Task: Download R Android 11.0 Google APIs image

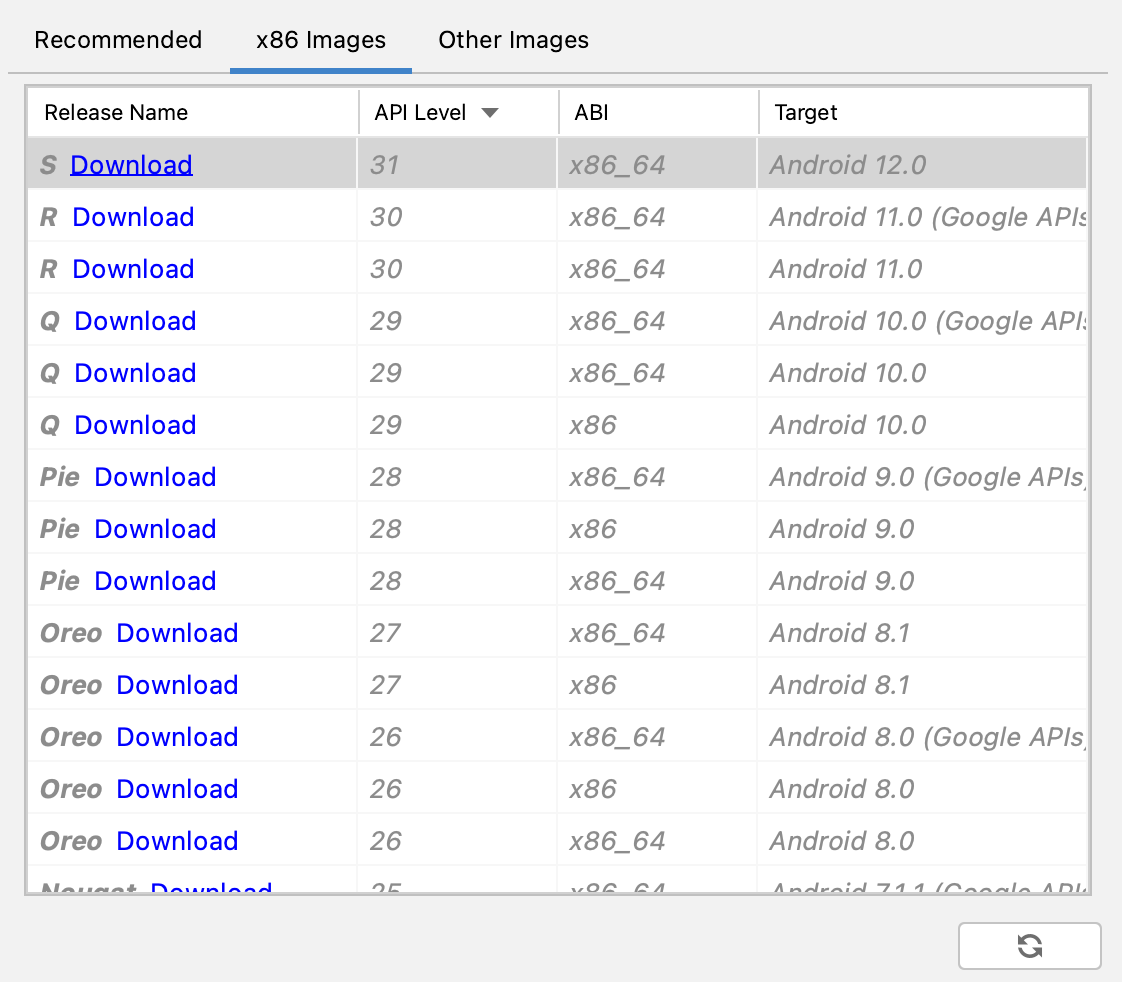Action: coord(133,217)
